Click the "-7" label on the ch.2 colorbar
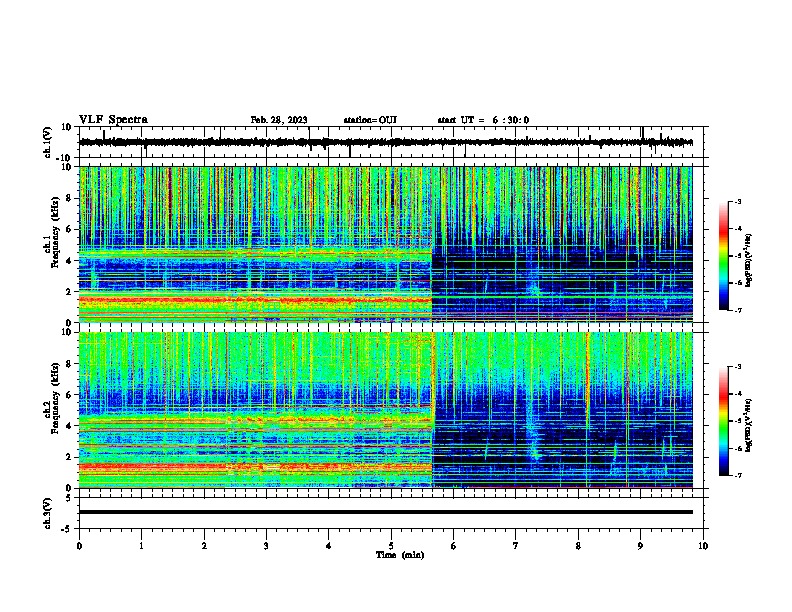Screen dimensions: 792x612 (x=738, y=476)
